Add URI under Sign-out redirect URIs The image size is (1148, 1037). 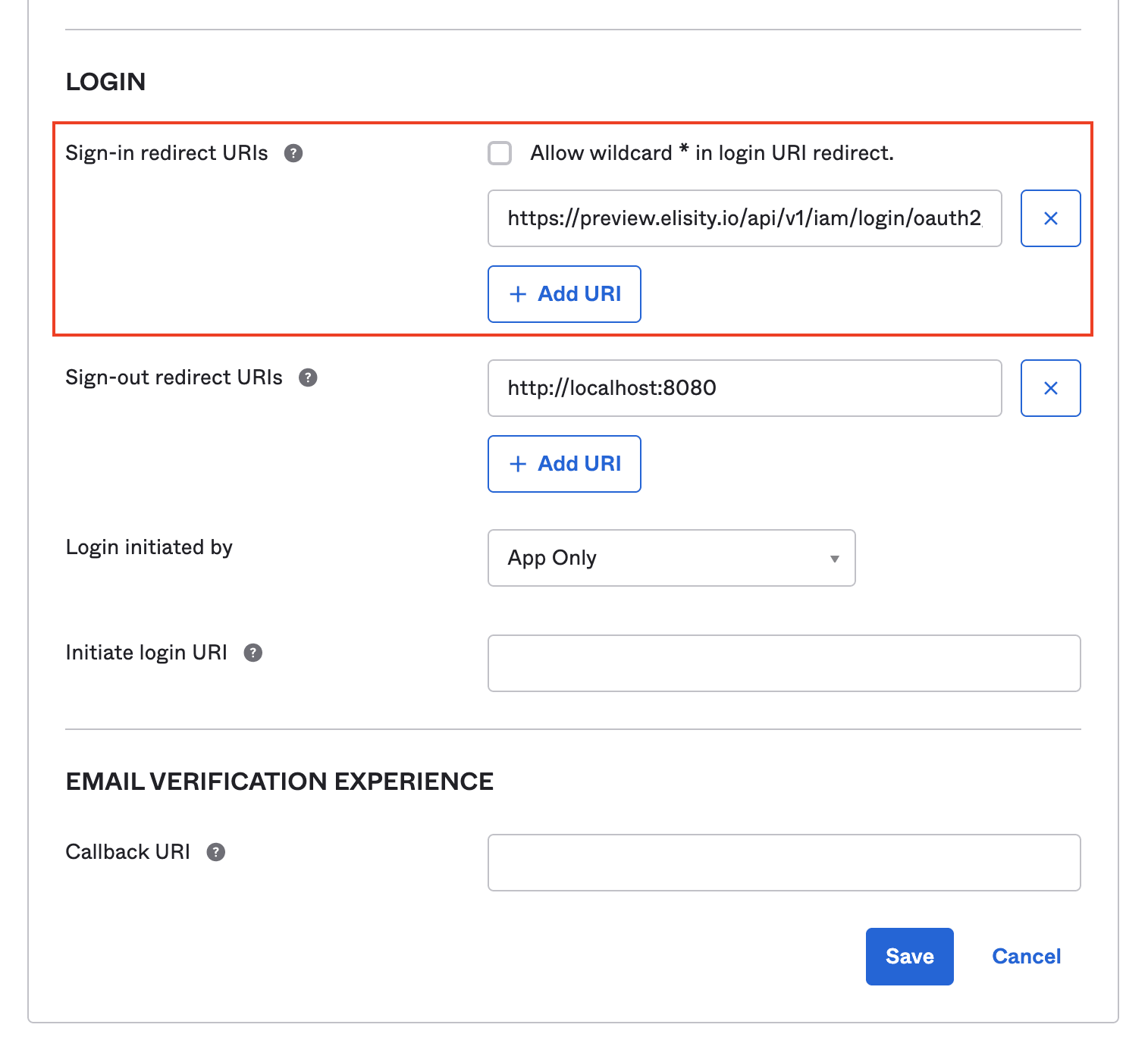point(564,464)
